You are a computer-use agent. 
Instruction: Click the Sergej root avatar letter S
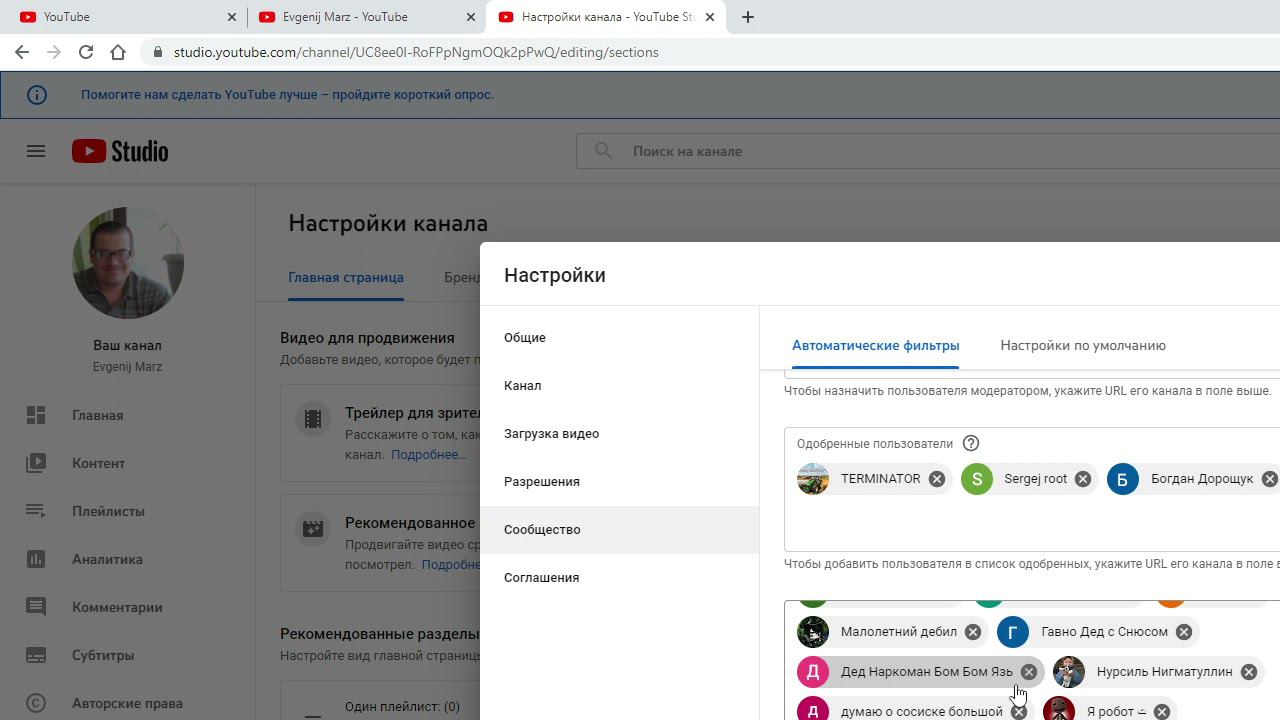pos(977,479)
